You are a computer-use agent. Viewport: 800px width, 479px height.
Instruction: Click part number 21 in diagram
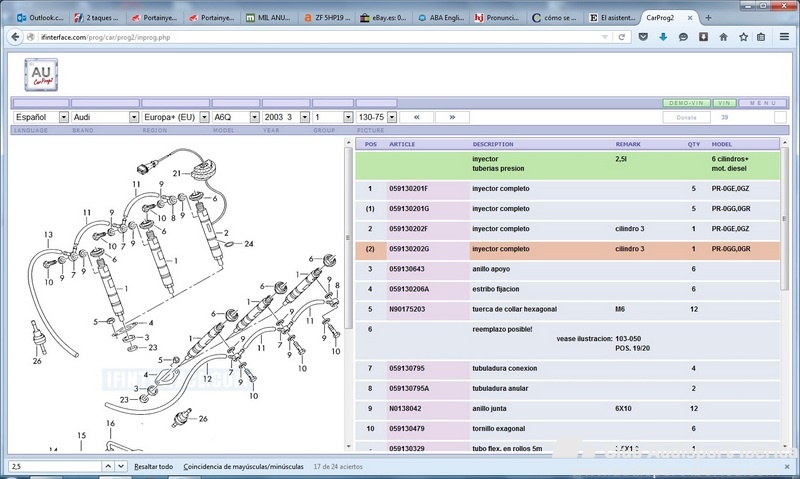[x=177, y=173]
